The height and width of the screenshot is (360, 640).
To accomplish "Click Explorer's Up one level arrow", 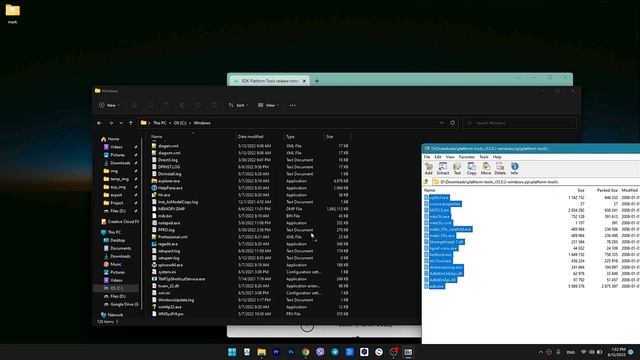I will 131,123.
